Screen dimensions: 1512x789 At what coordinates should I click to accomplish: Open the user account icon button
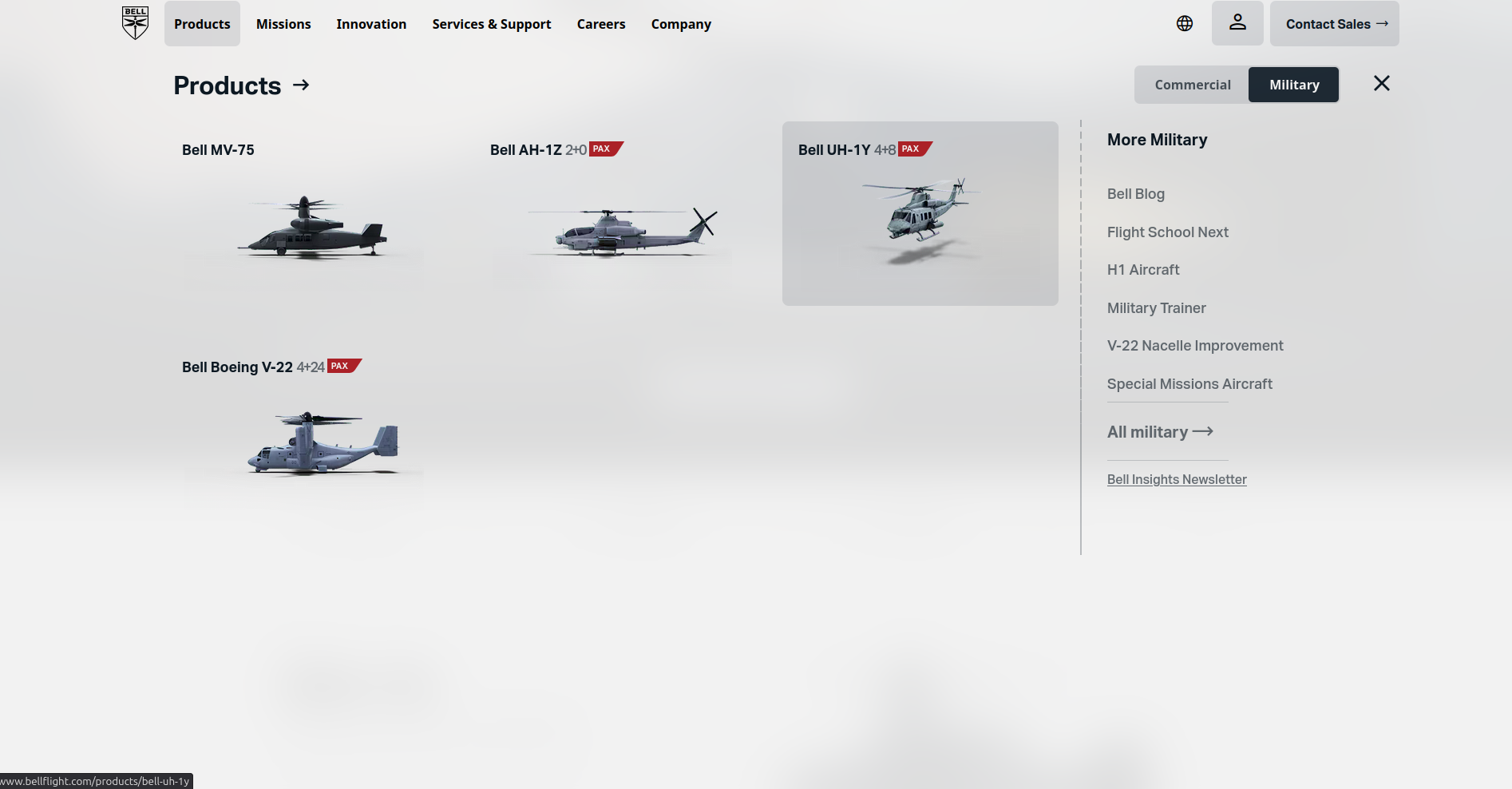(1237, 23)
